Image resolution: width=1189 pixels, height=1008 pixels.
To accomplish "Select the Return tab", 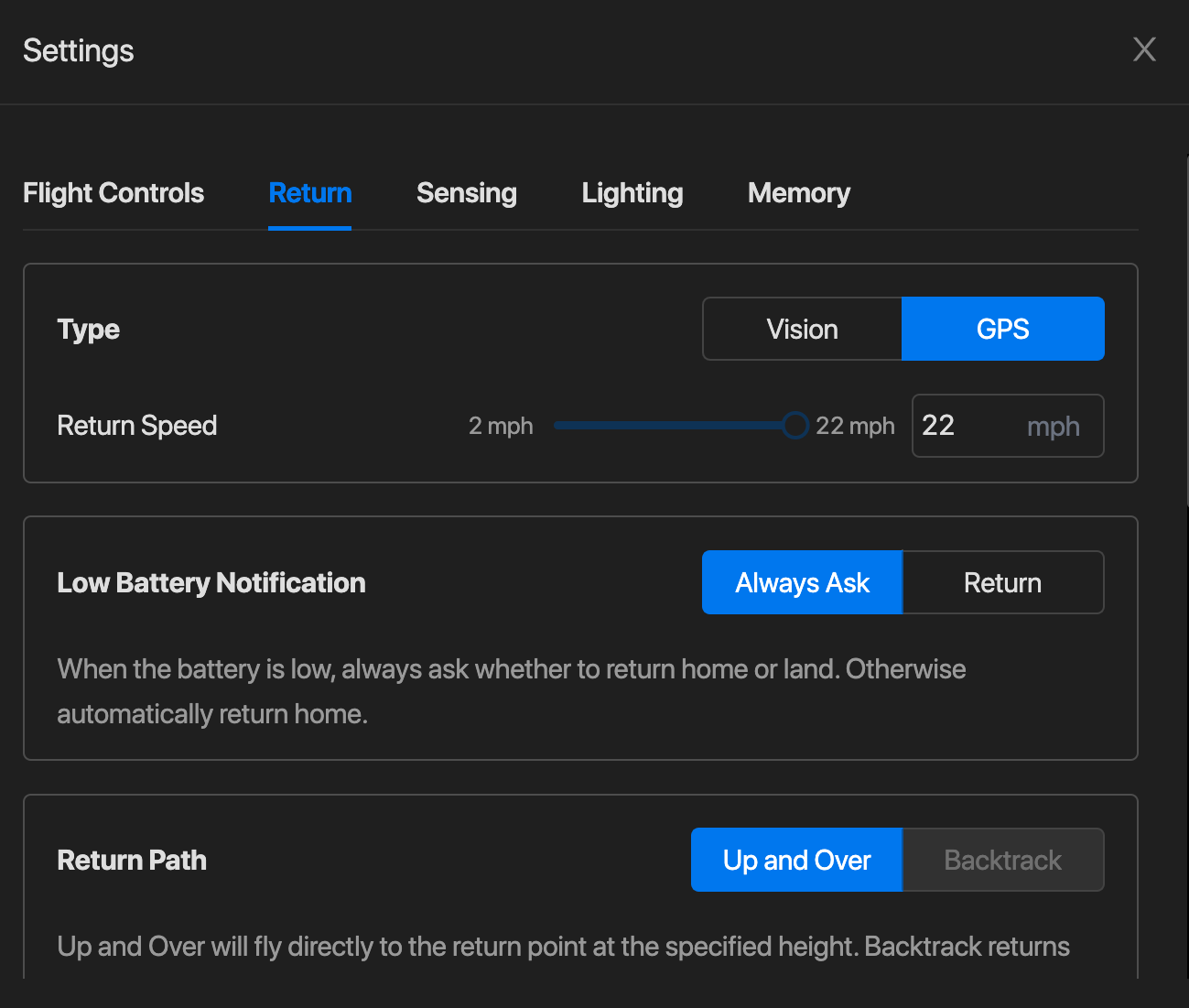I will point(309,193).
